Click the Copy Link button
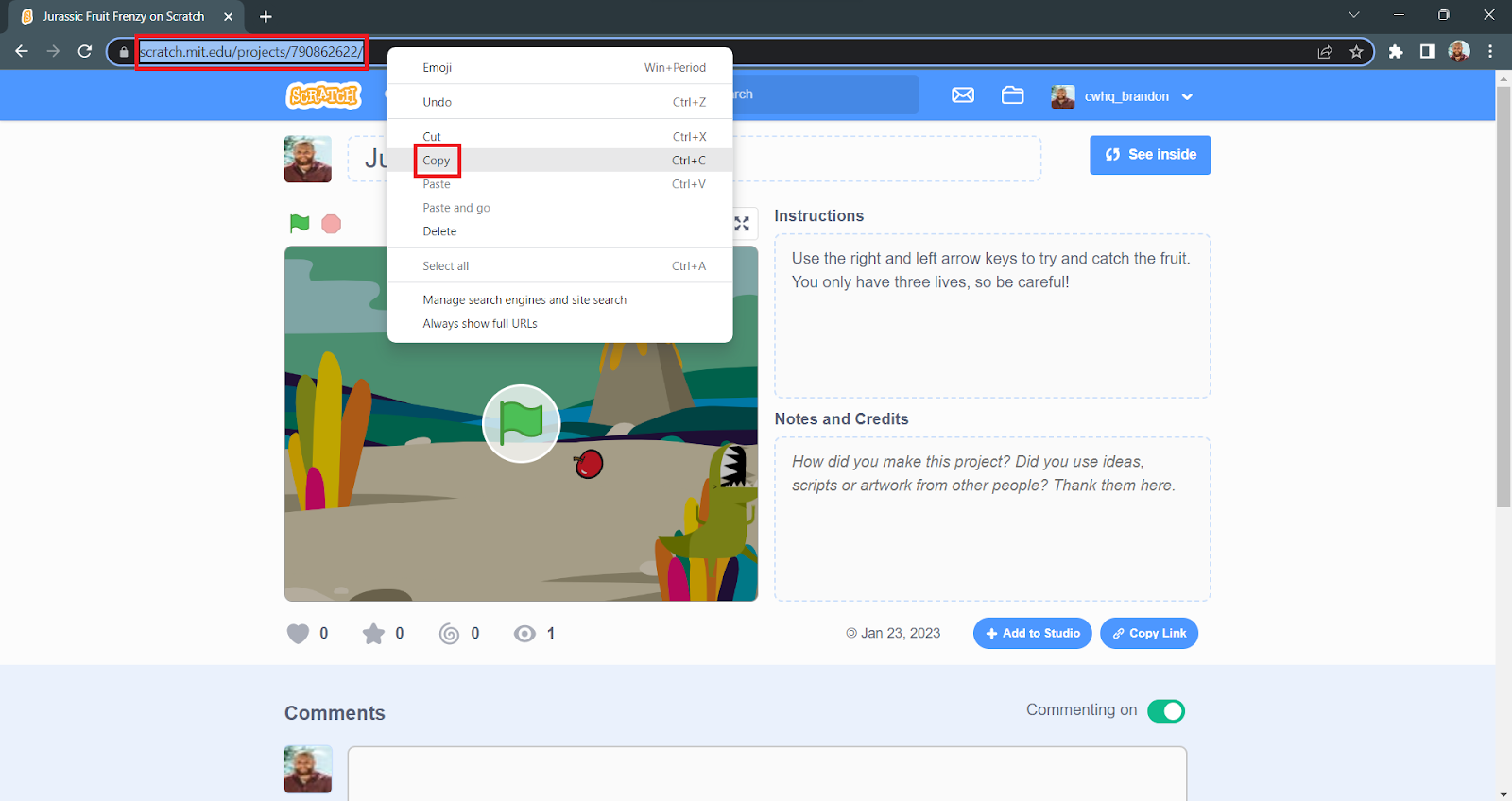This screenshot has height=801, width=1512. point(1149,633)
